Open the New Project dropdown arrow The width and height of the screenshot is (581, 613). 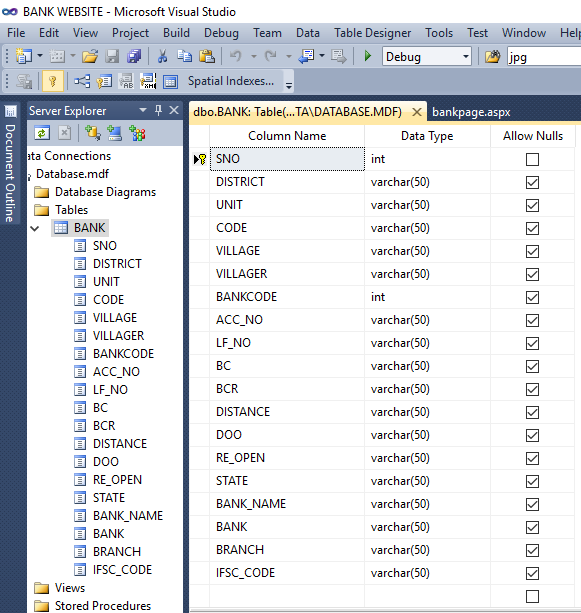(x=40, y=56)
